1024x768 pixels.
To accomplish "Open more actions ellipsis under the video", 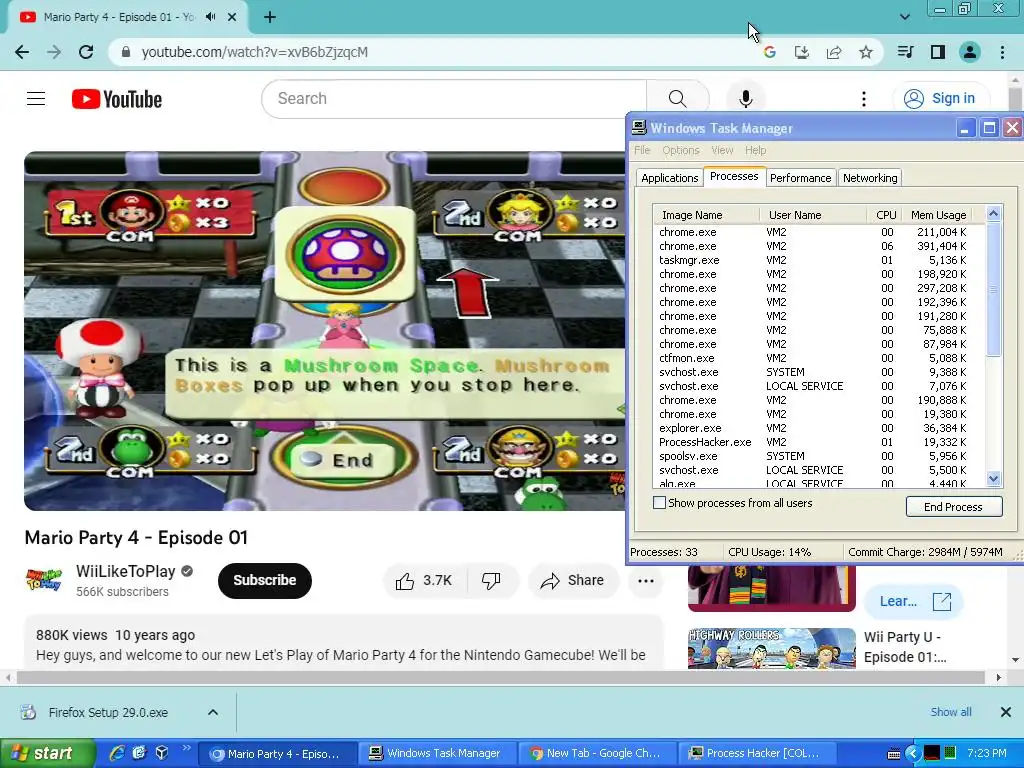I will 646,581.
